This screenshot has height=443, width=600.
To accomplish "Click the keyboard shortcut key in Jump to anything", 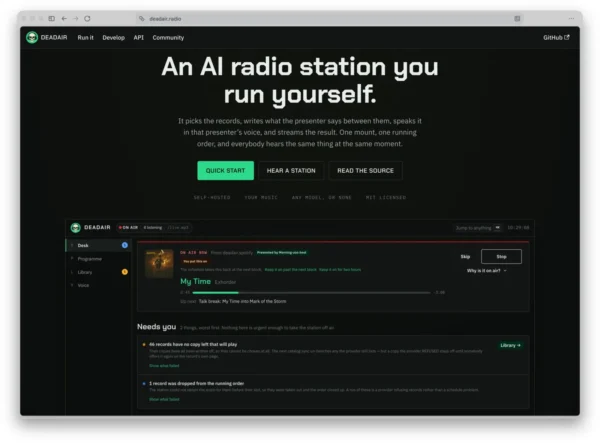I will [x=497, y=228].
